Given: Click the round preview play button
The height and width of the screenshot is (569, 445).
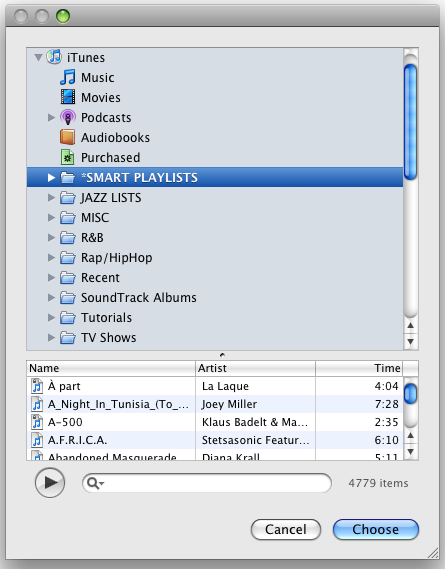Looking at the screenshot, I should point(50,483).
